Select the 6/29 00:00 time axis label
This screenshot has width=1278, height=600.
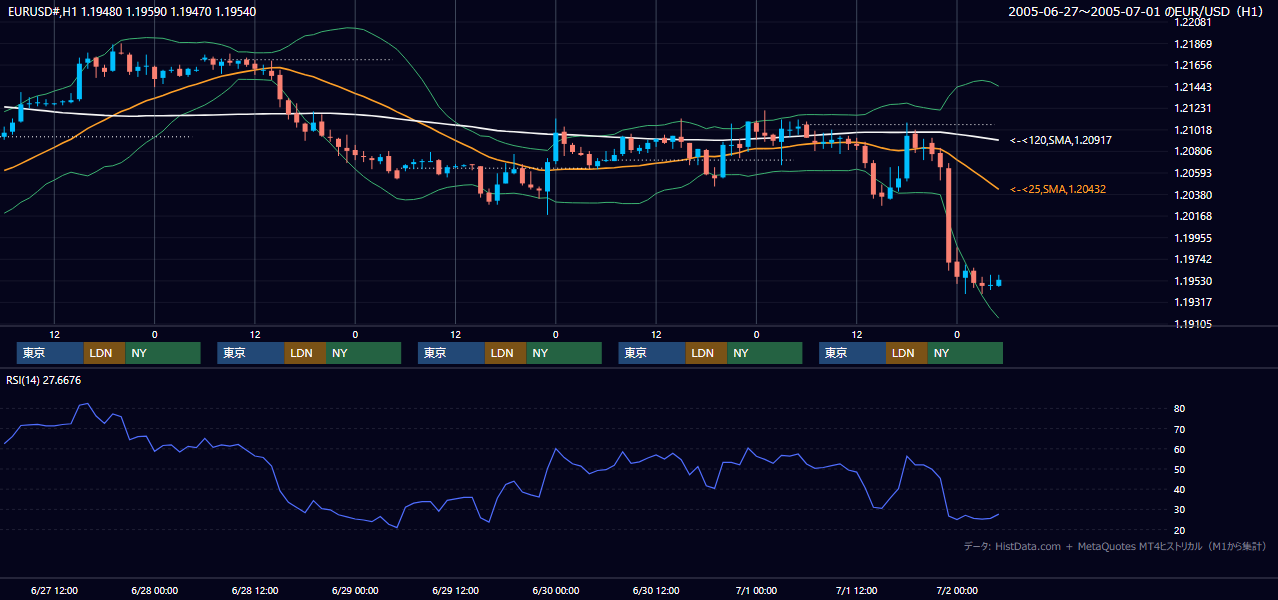tap(355, 590)
